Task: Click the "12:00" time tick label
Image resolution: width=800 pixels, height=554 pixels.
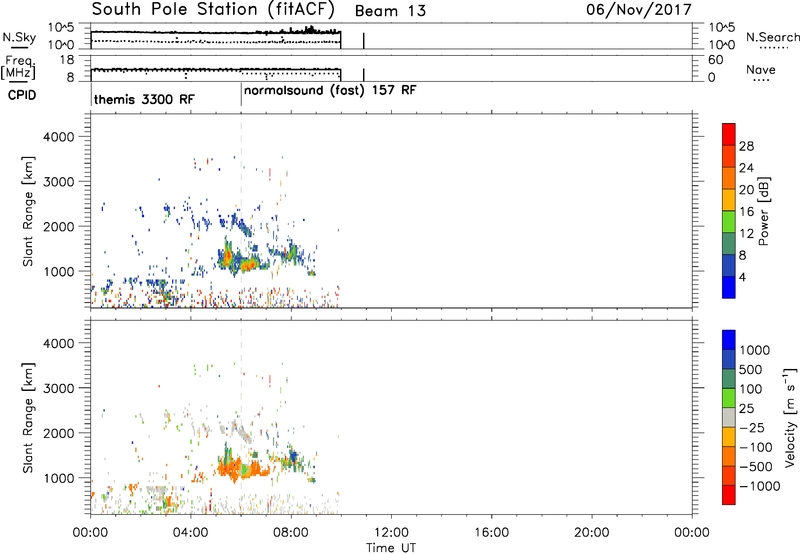Action: [x=391, y=533]
